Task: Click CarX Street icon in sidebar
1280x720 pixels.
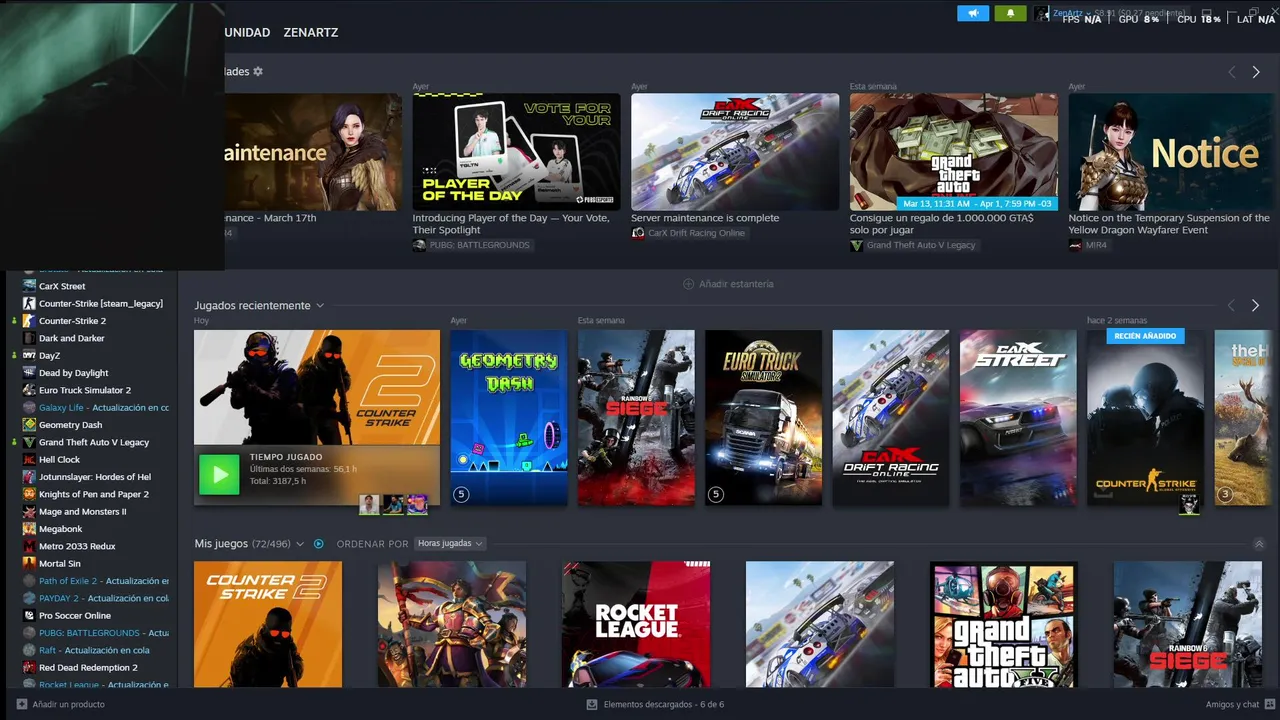Action: click(x=30, y=286)
